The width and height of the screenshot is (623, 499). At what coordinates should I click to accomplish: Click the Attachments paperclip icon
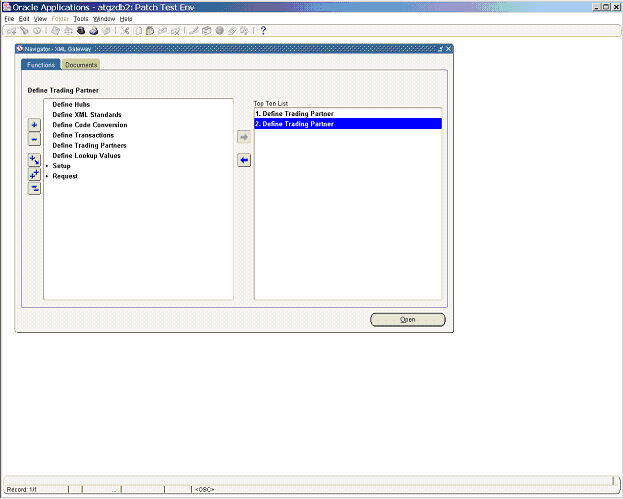point(232,31)
